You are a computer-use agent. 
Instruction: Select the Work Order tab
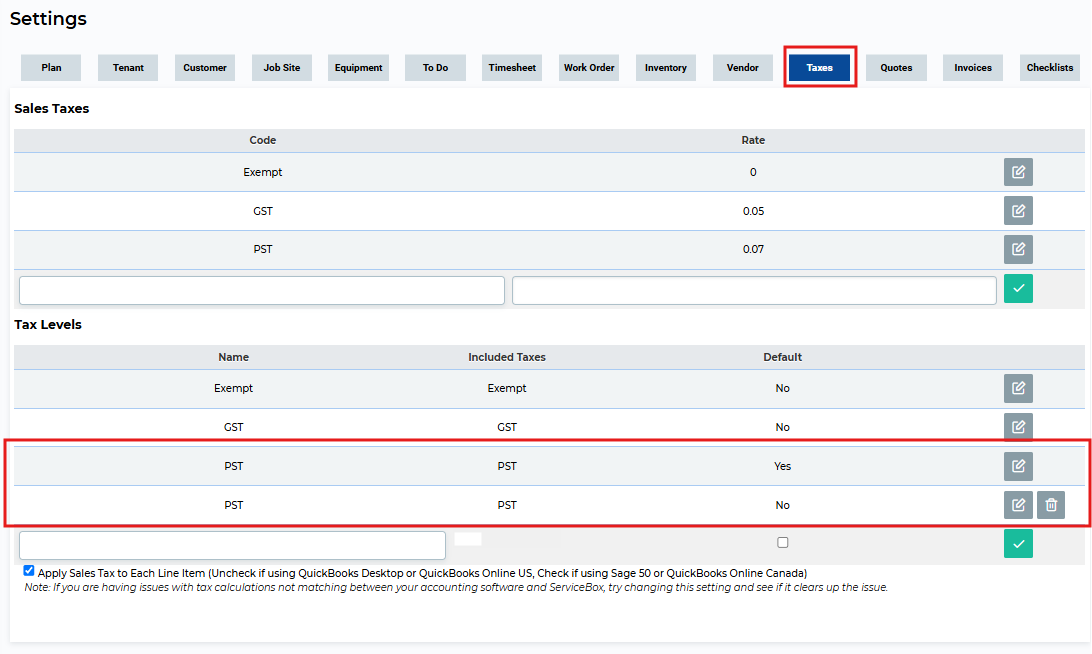pos(589,68)
